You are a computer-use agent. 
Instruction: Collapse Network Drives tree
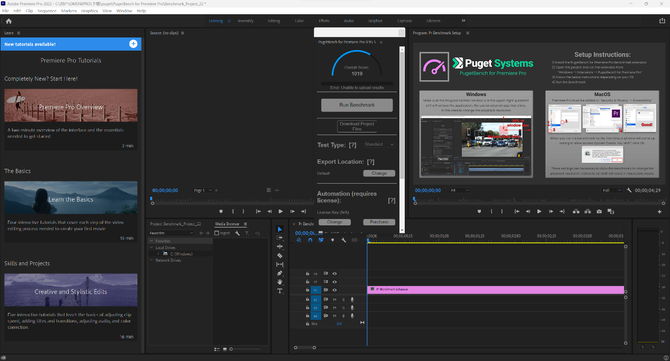pyautogui.click(x=151, y=260)
